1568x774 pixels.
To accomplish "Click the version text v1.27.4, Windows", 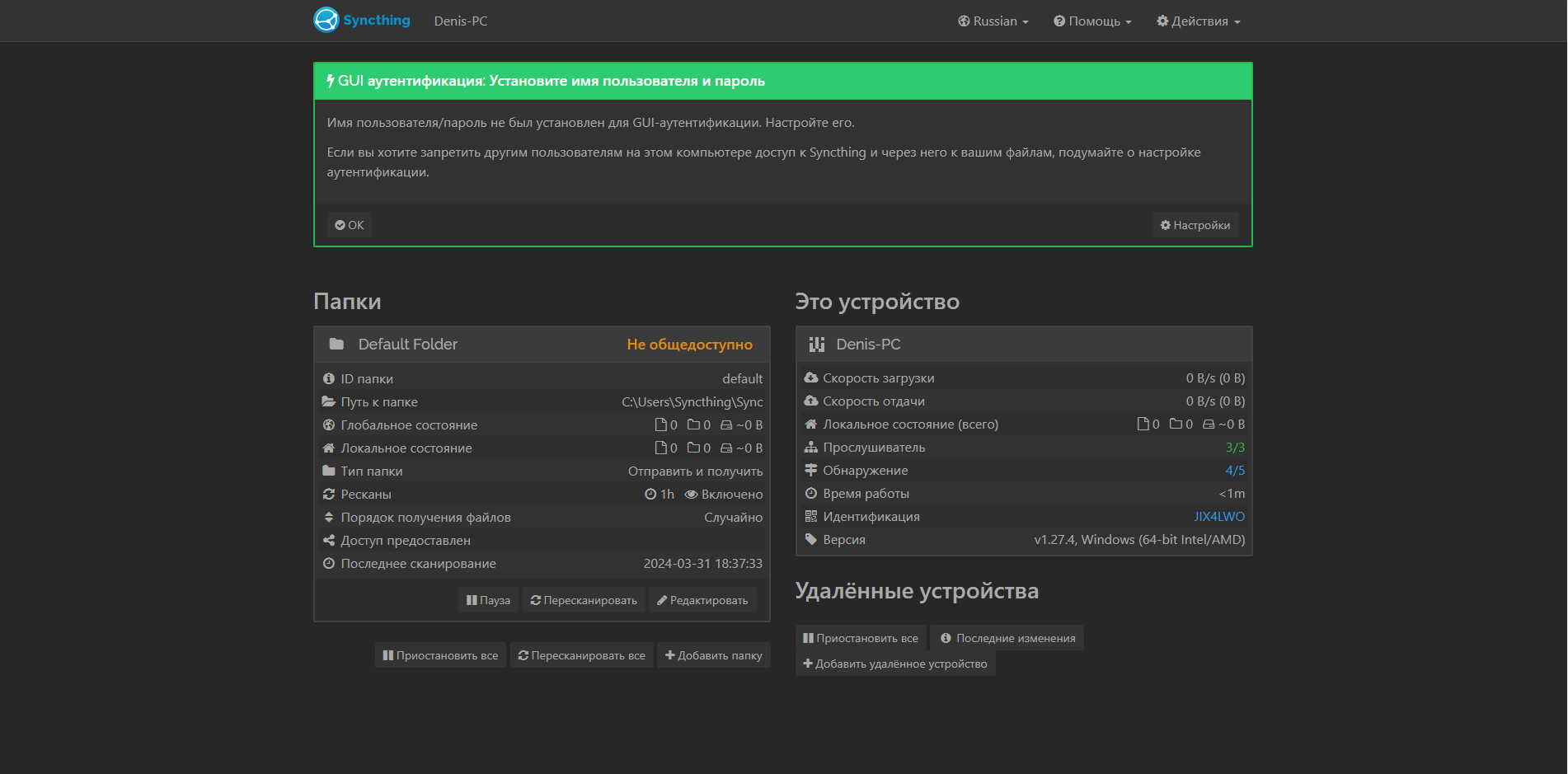I will coord(1139,539).
